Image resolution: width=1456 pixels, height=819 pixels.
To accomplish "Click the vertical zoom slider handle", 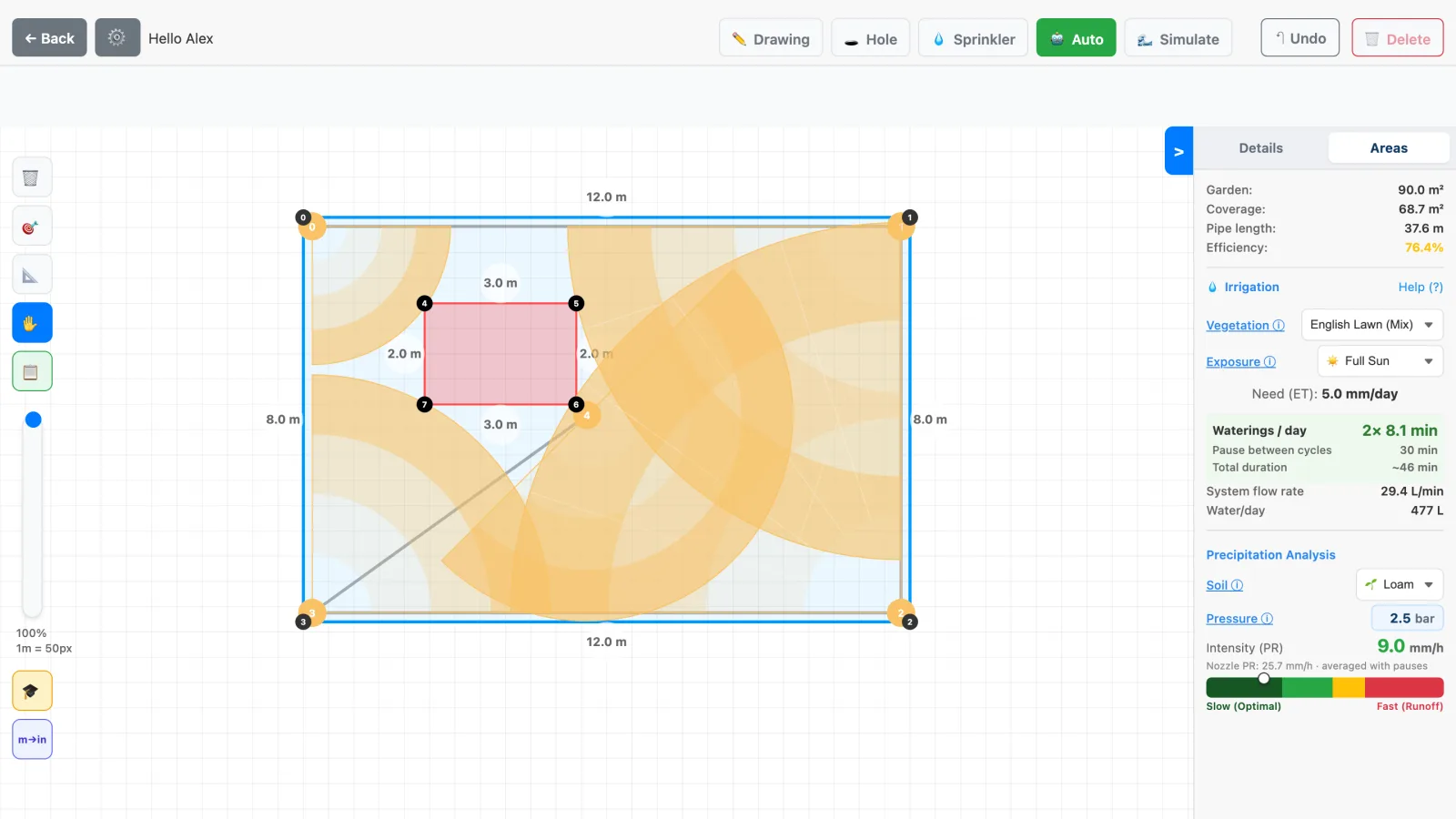I will pyautogui.click(x=34, y=420).
